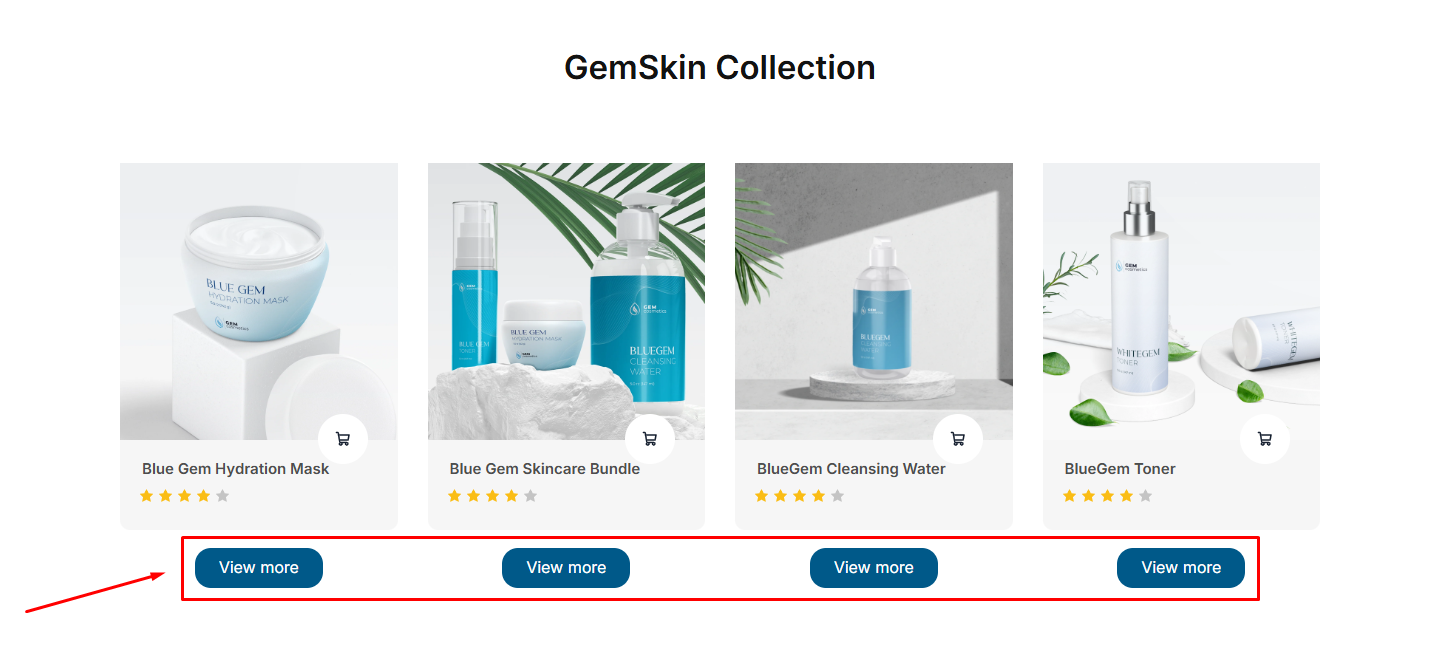Click cart icon on Skincare Bundle card
The height and width of the screenshot is (653, 1443).
[x=650, y=439]
